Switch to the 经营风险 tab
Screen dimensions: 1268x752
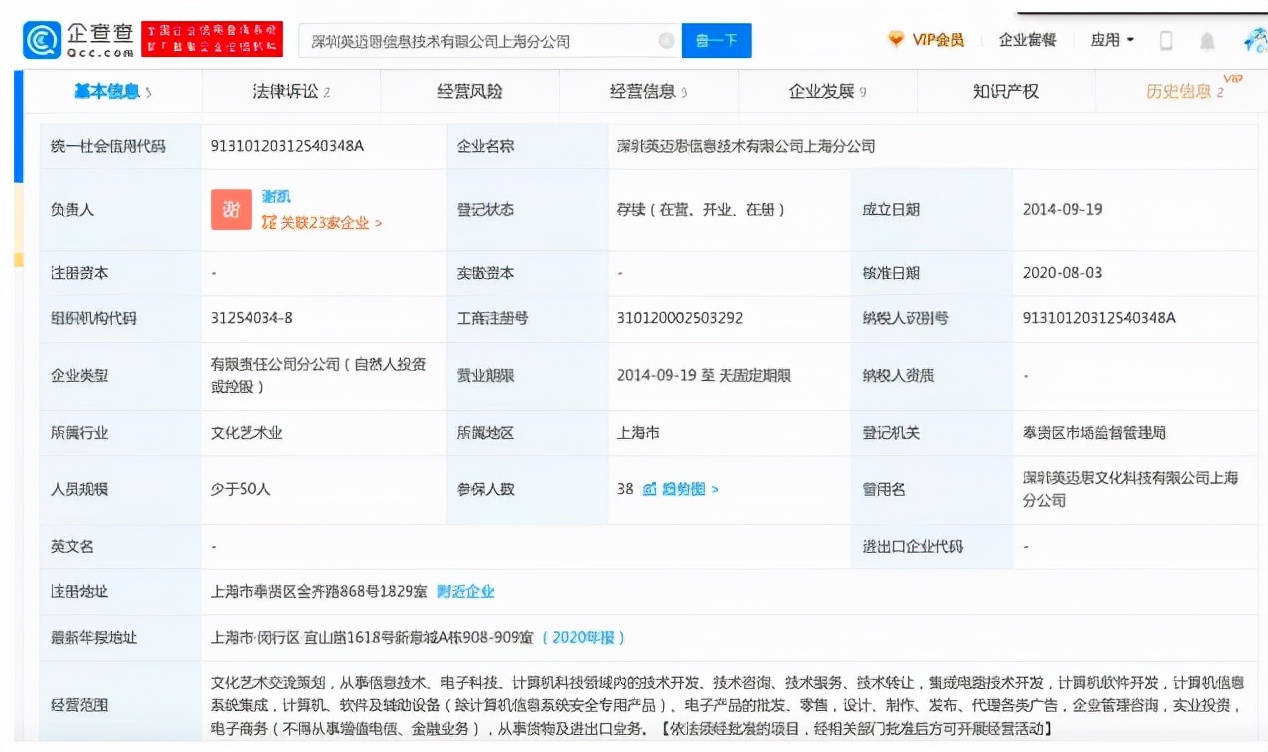[469, 90]
